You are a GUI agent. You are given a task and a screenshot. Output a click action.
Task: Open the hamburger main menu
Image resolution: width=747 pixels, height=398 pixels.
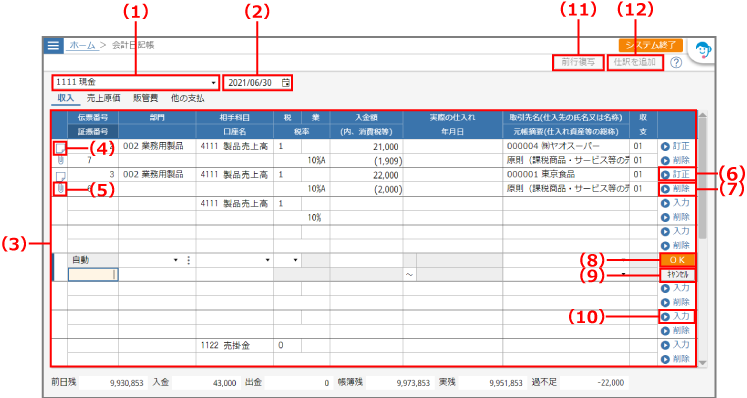(53, 45)
